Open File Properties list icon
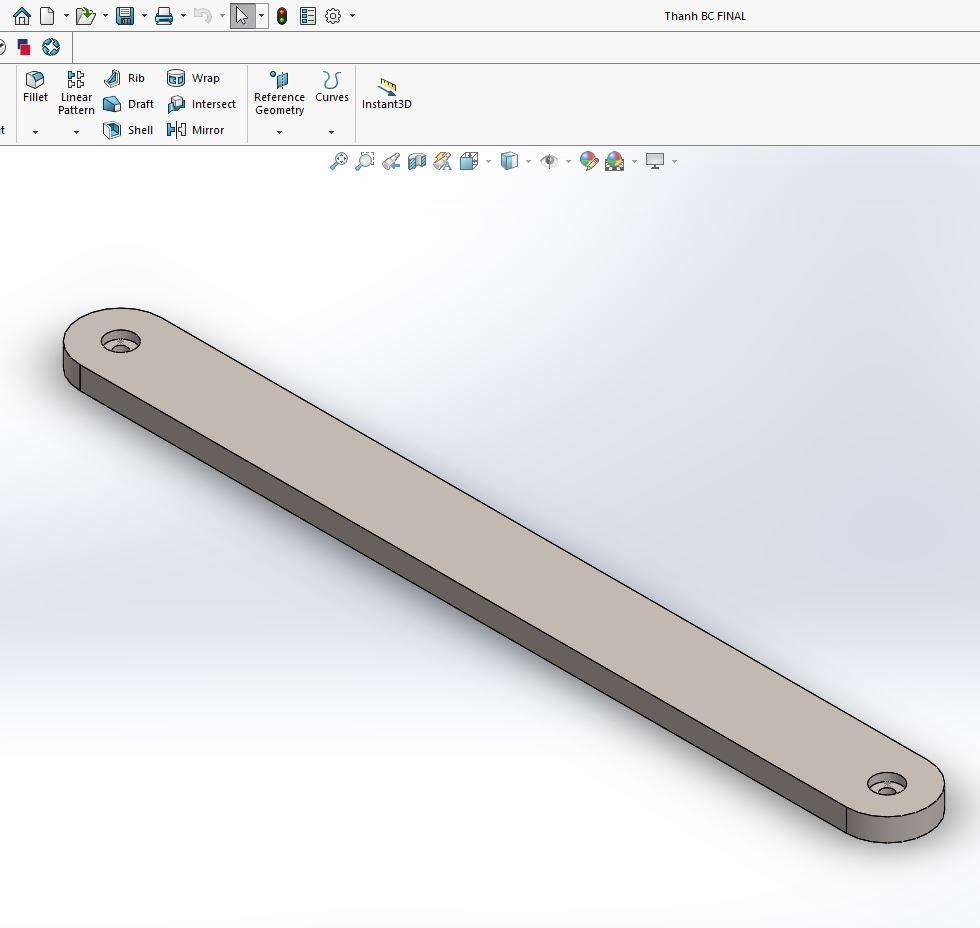Screen dimensions: 980x928 click(308, 16)
